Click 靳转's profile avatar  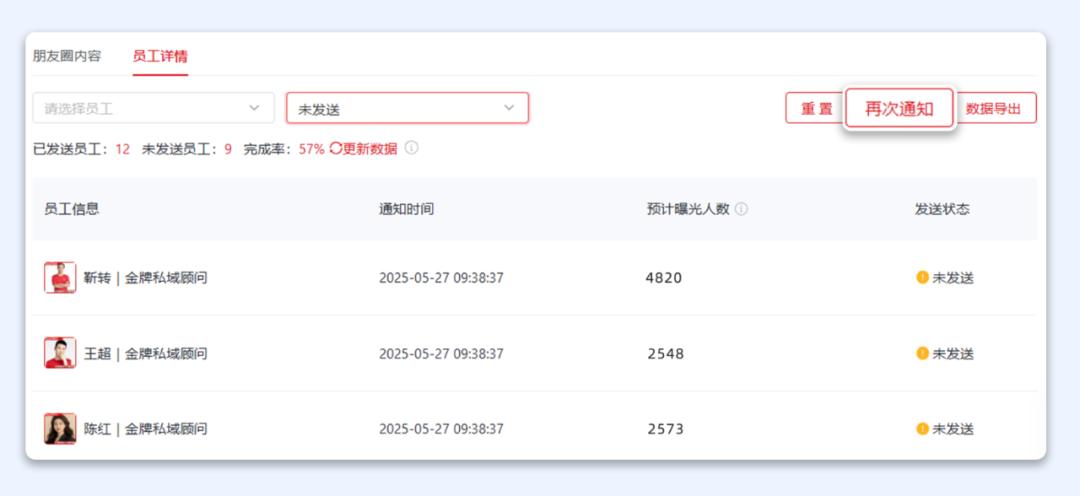click(x=60, y=277)
